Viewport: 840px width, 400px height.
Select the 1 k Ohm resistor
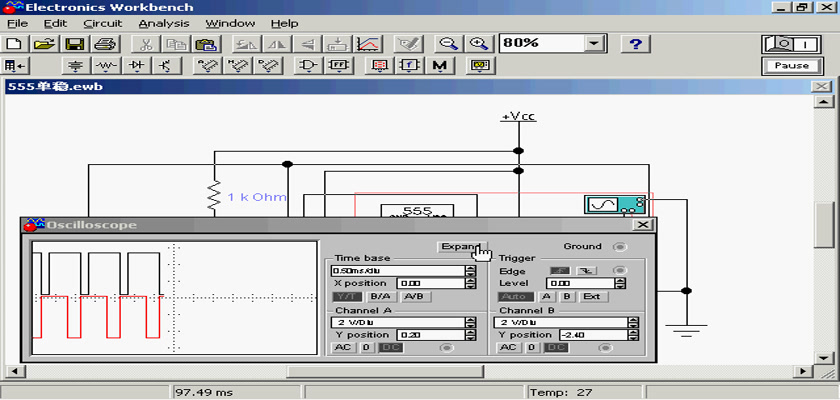tap(214, 196)
